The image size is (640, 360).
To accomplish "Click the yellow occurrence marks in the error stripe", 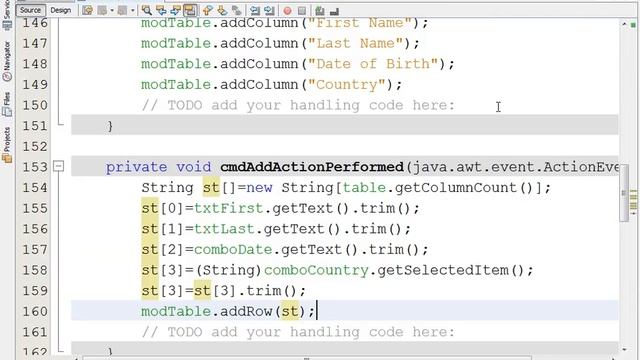I will tap(633, 201).
